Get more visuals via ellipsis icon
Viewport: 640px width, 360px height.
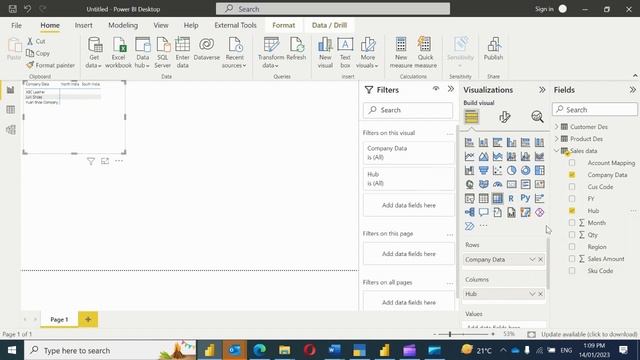[483, 226]
